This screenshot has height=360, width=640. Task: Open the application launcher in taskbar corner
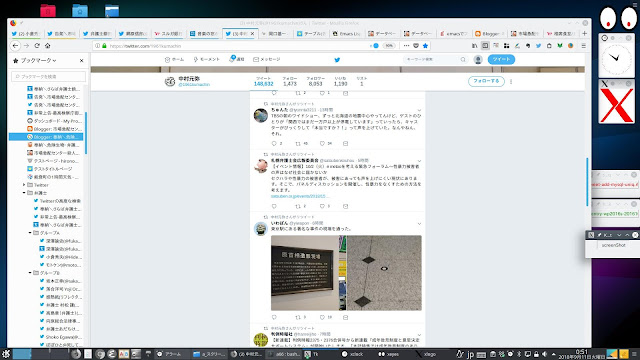click(5, 353)
